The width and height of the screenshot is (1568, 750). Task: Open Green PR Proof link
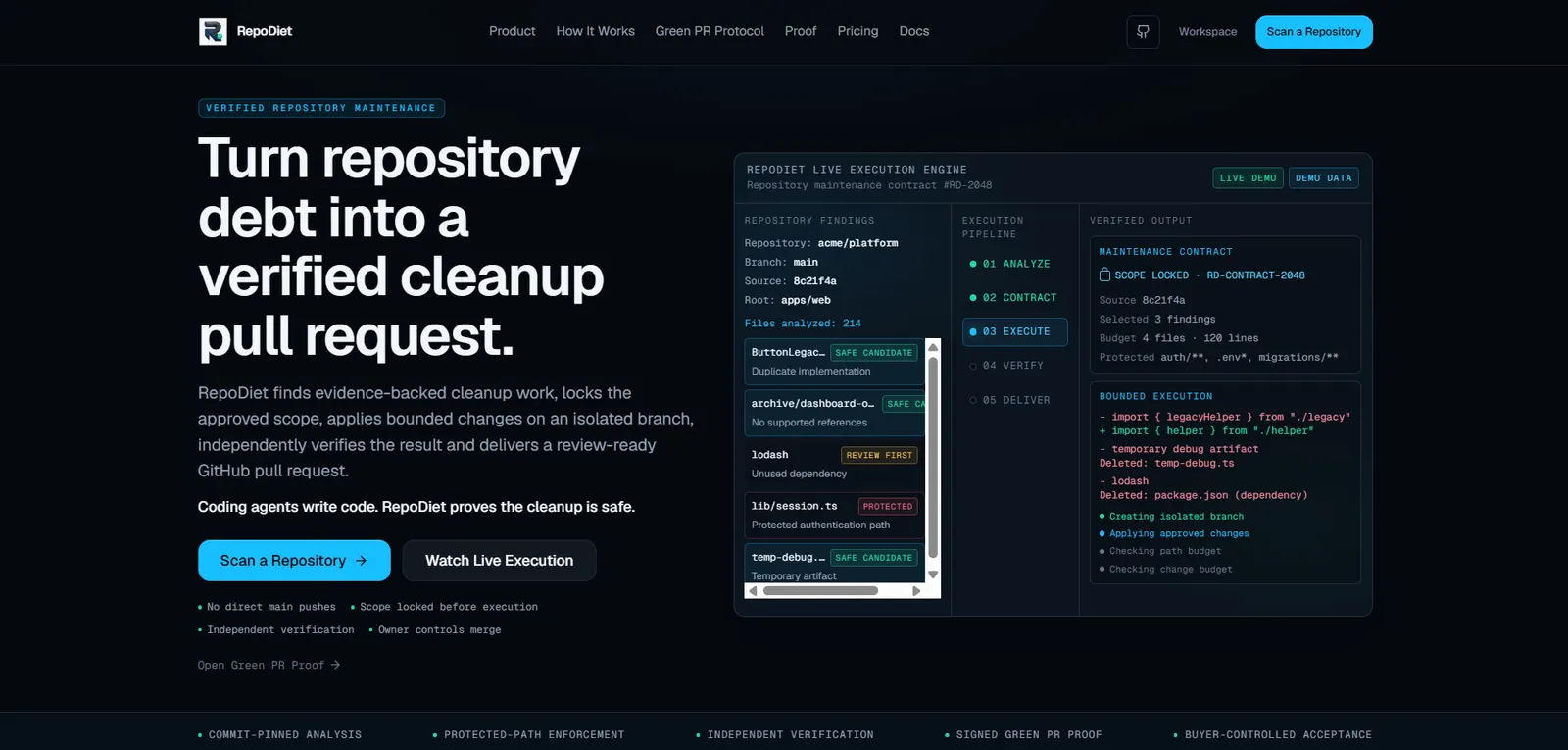coord(269,665)
